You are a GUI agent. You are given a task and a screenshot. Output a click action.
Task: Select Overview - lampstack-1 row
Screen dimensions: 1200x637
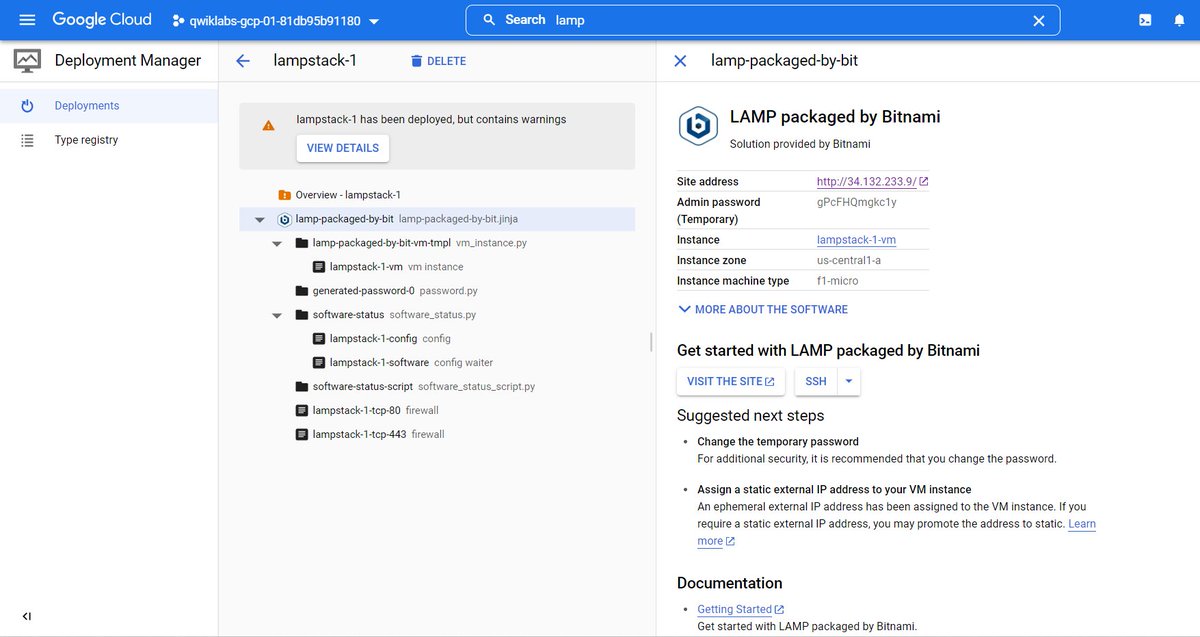pos(437,195)
